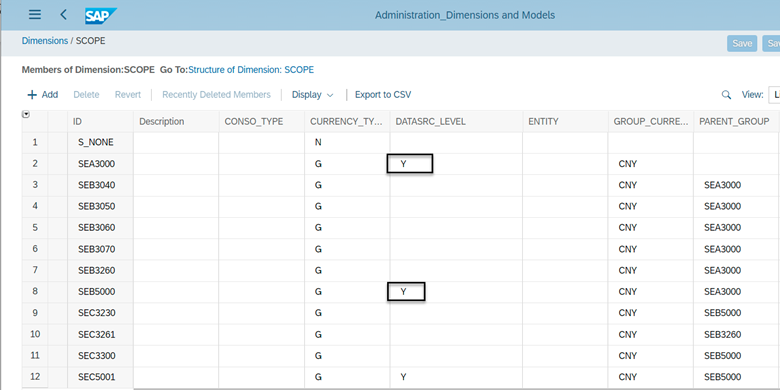Image resolution: width=780 pixels, height=390 pixels.
Task: Click the SEC5001 ID cell
Action: coord(100,377)
